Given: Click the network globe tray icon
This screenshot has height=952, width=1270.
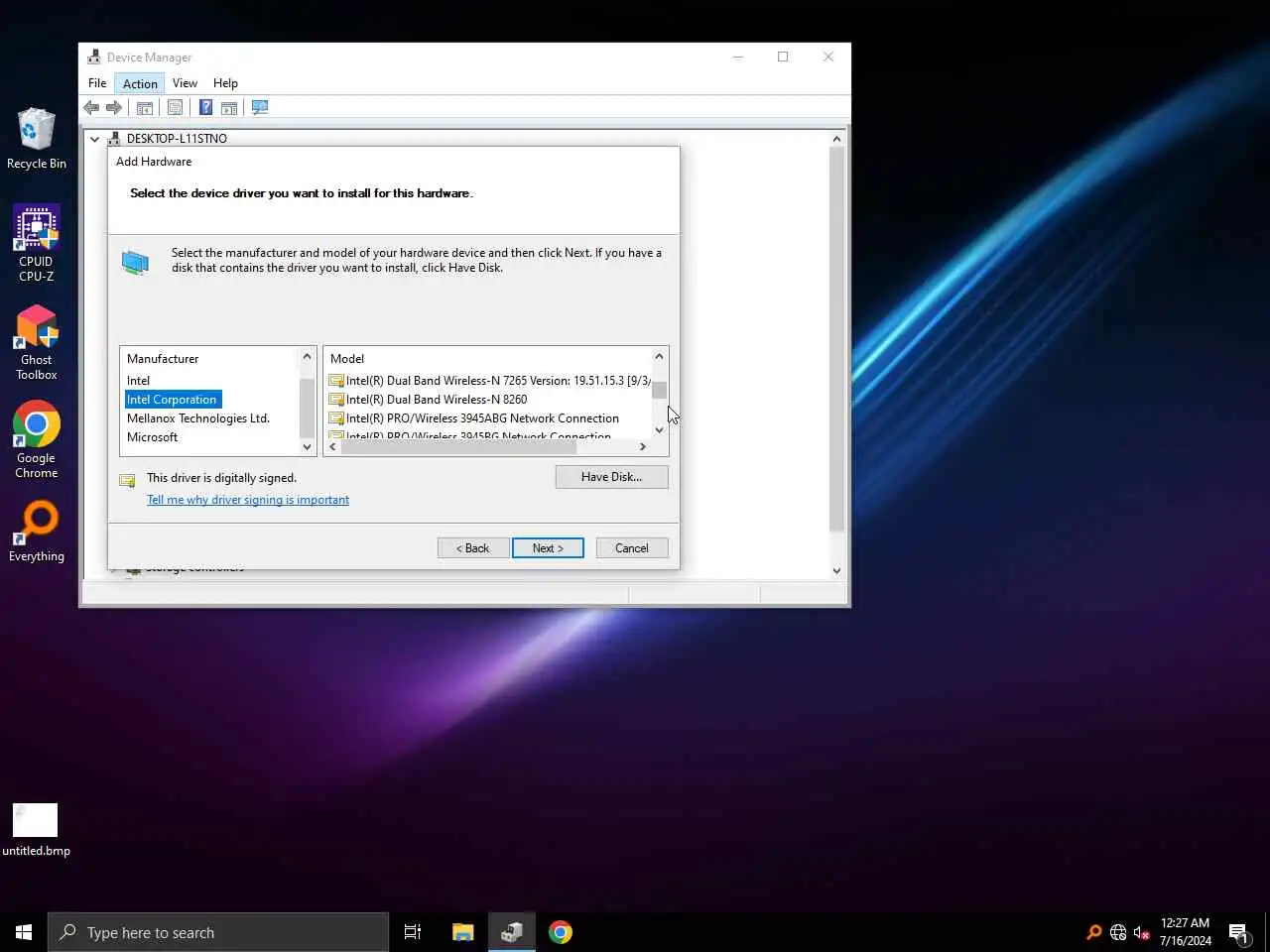Looking at the screenshot, I should (x=1118, y=932).
